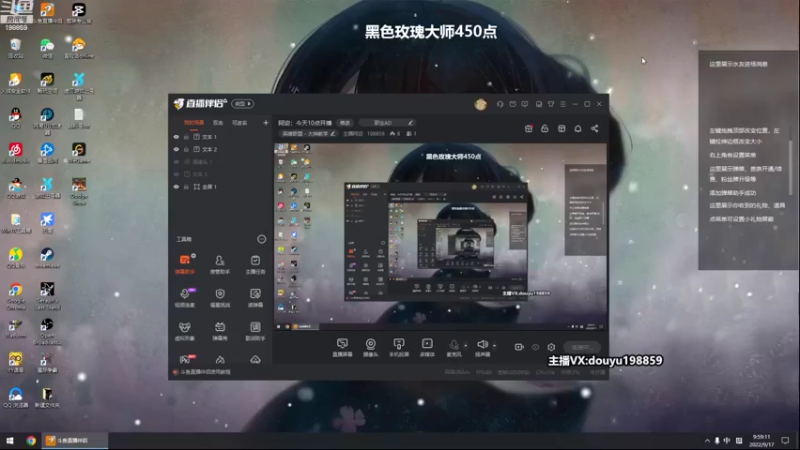Viewport: 800px width, 450px height.
Task: Click the user avatar in the title bar
Action: [x=480, y=104]
